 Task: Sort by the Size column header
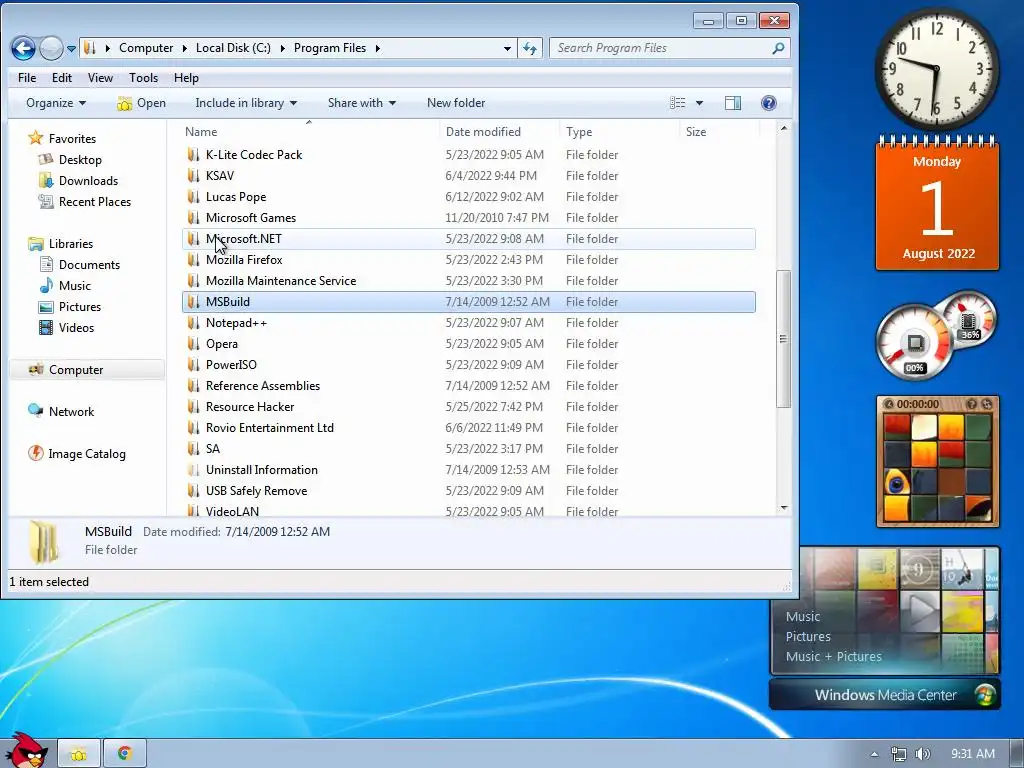(x=696, y=132)
